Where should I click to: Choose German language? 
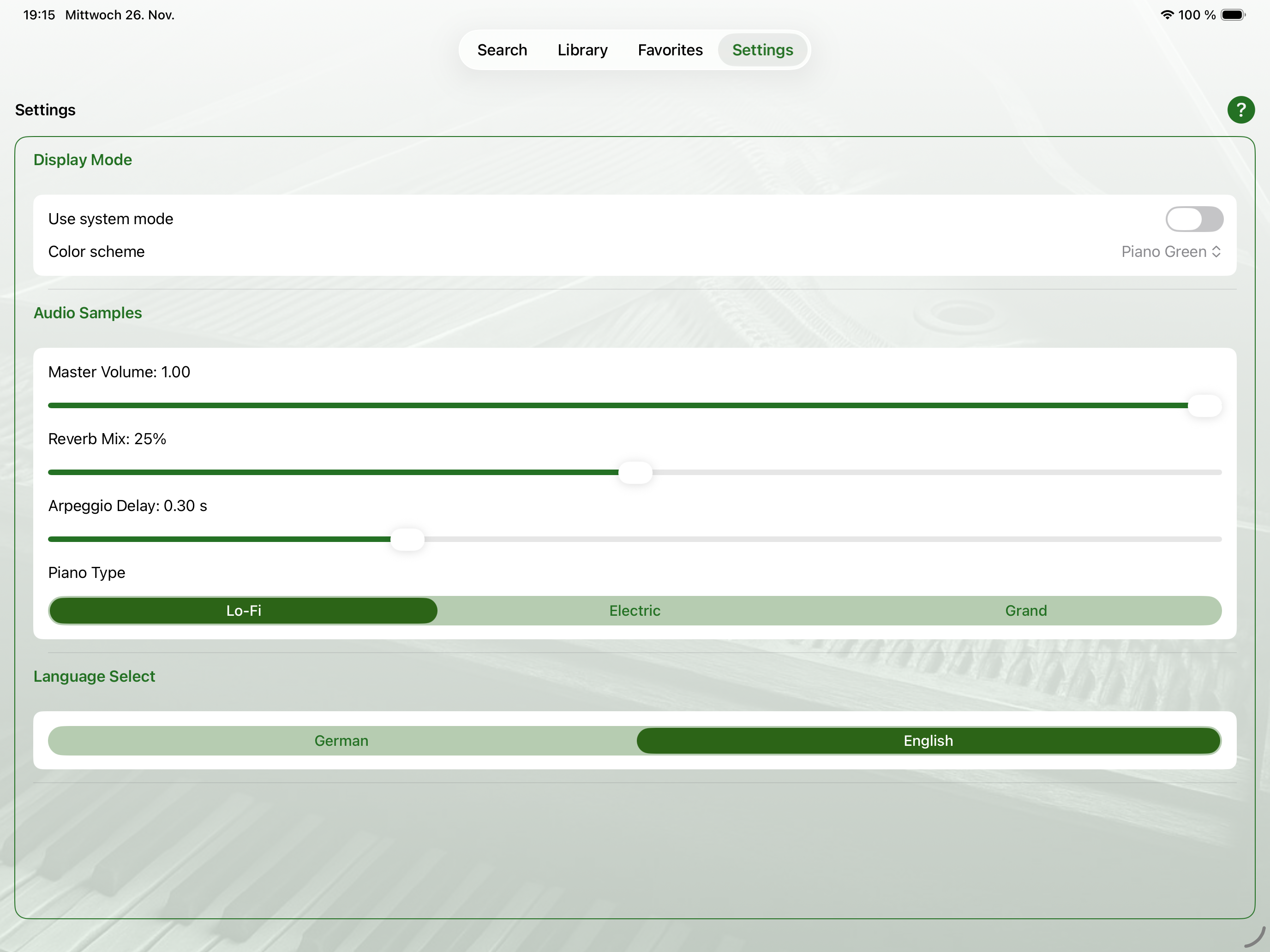tap(341, 741)
